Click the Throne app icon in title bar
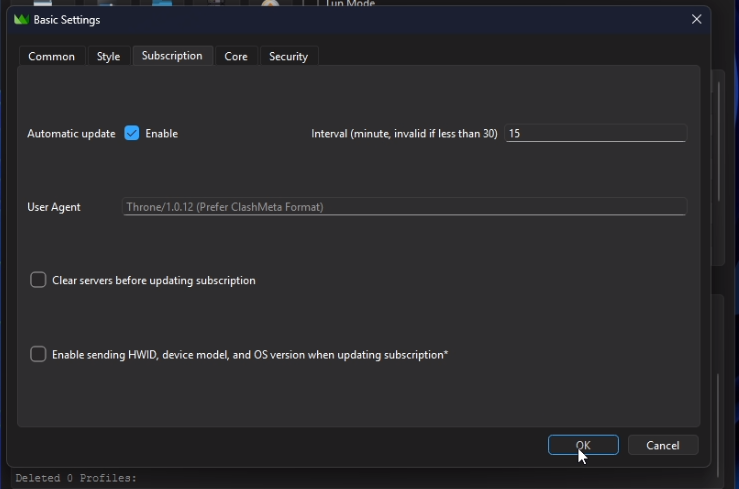 coord(21,20)
